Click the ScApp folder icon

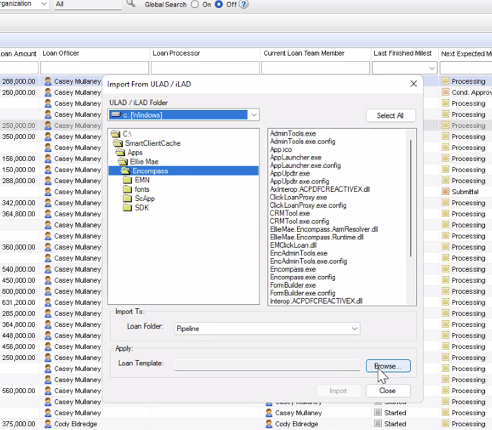[127, 198]
